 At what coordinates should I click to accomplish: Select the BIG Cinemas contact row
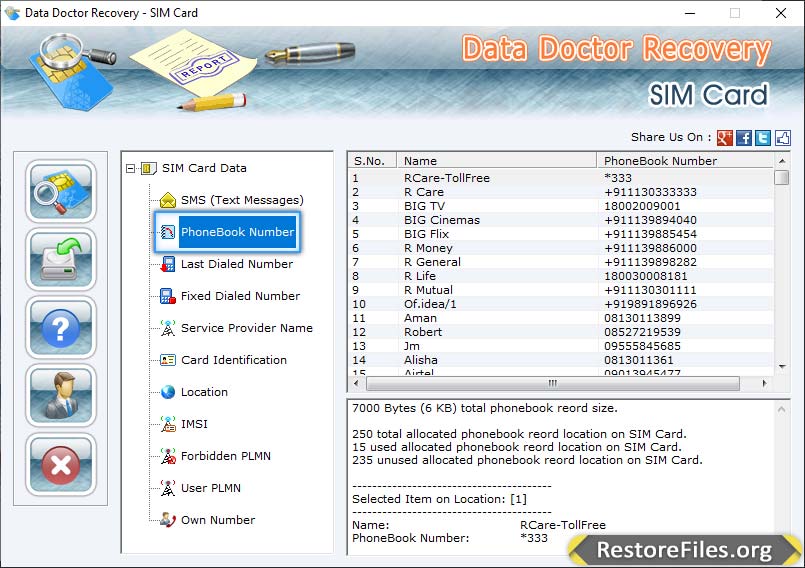pos(561,220)
